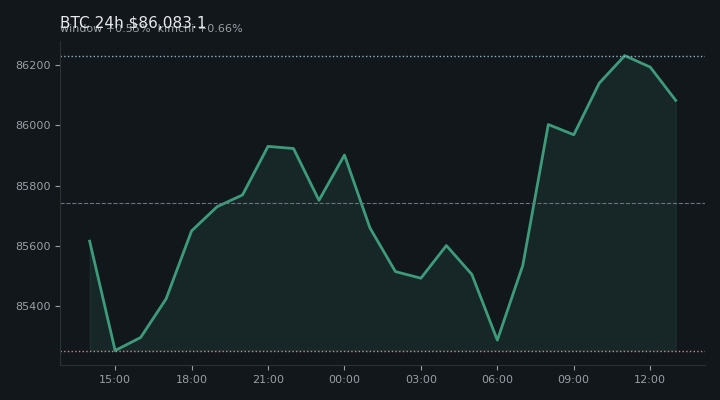Click the 18:00 time axis label
The height and width of the screenshot is (400, 720).
tap(191, 379)
